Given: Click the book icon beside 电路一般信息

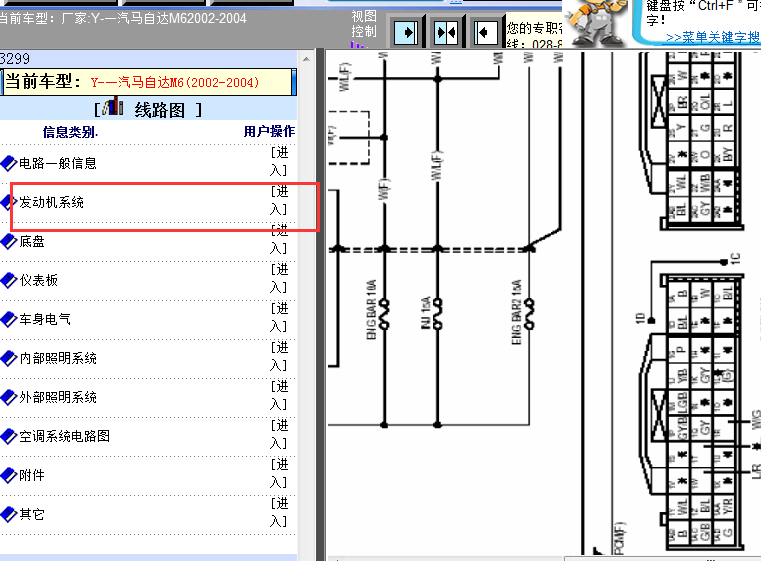Looking at the screenshot, I should [9, 163].
